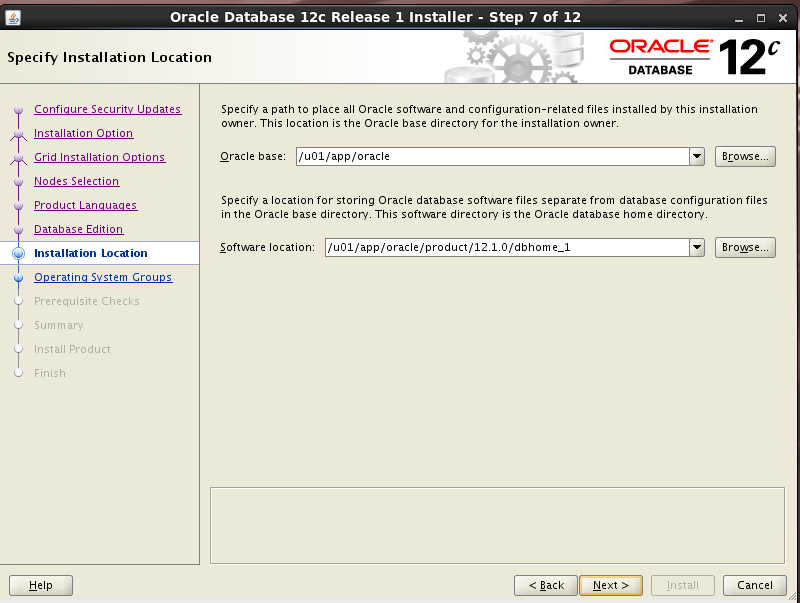Go Back to previous step
The width and height of the screenshot is (800, 603).
546,585
